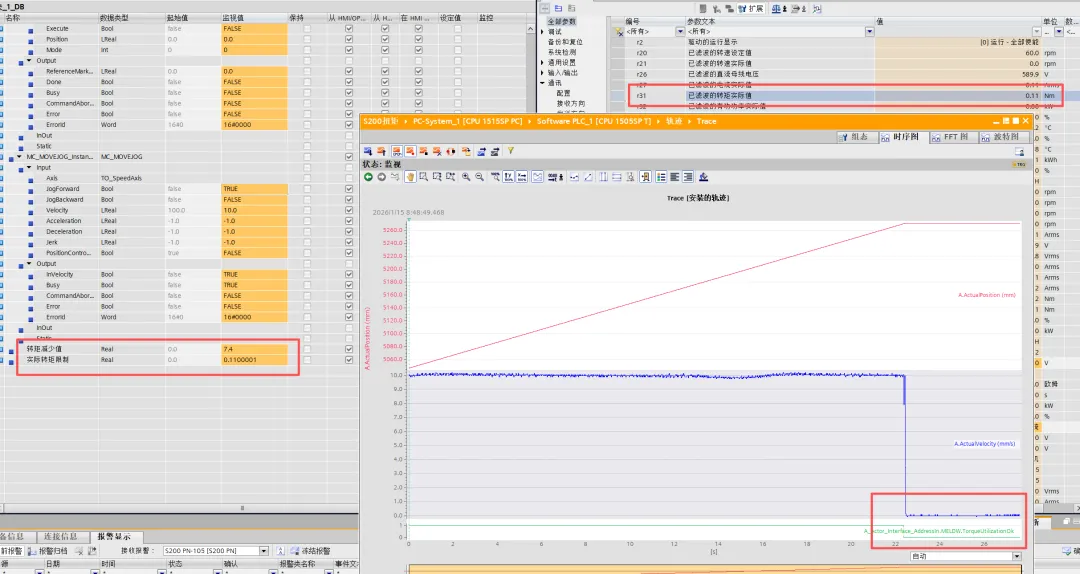The width and height of the screenshot is (1080, 574).
Task: Toggle HMI access checkbox for JogForward row
Action: [x=348, y=188]
